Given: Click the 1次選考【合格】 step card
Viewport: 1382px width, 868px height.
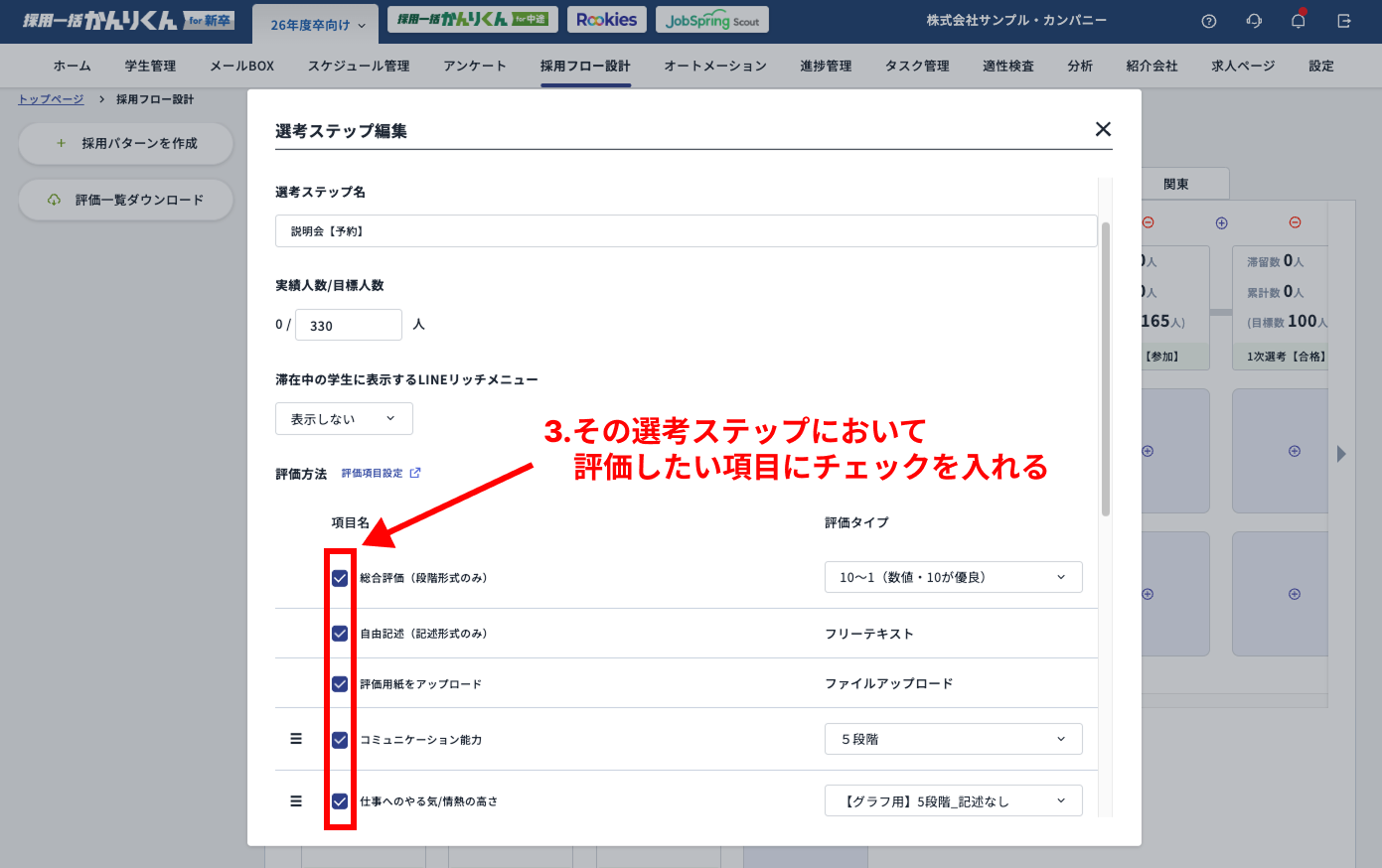Looking at the screenshot, I should (x=1282, y=308).
